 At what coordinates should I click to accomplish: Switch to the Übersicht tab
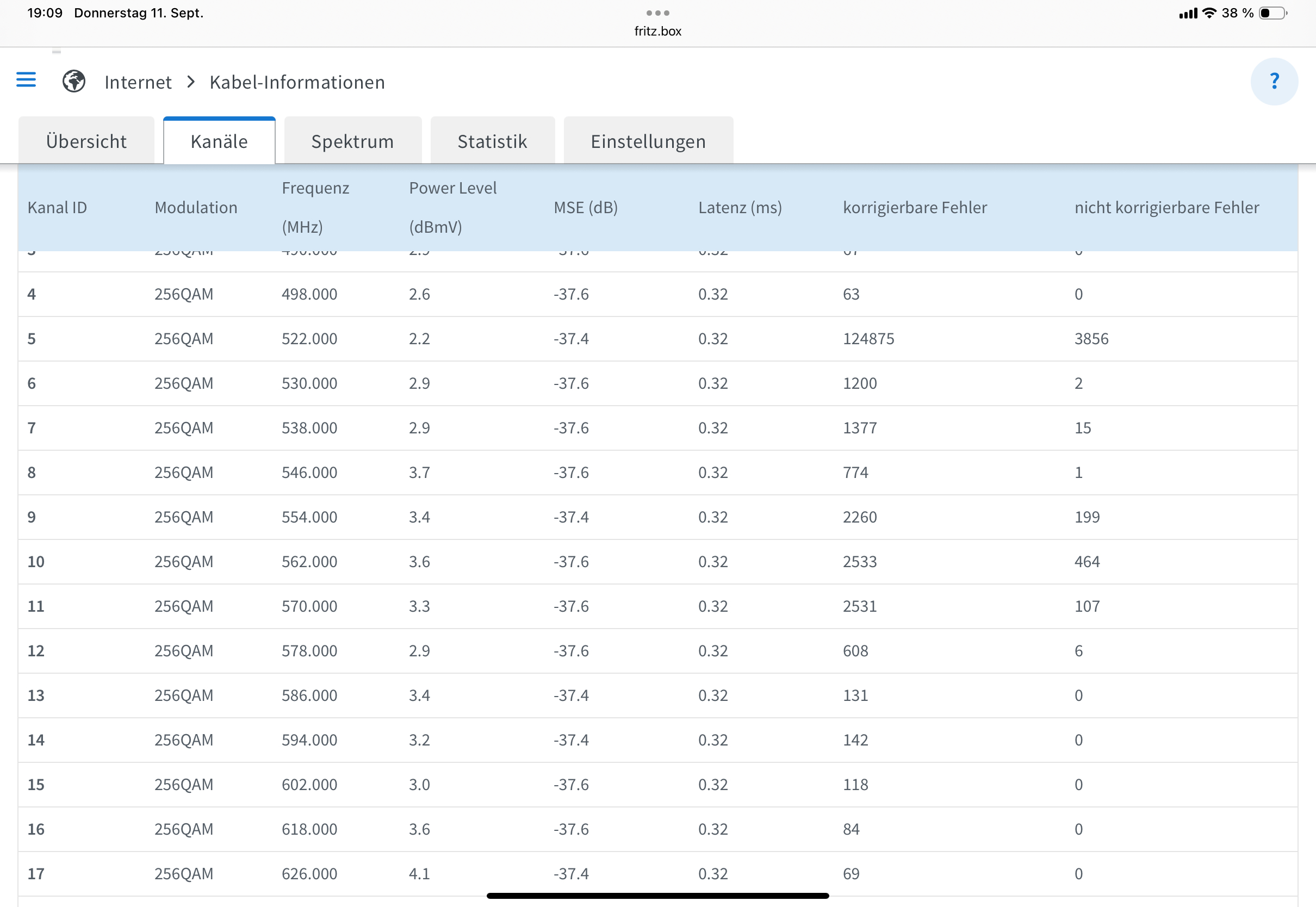click(x=86, y=141)
